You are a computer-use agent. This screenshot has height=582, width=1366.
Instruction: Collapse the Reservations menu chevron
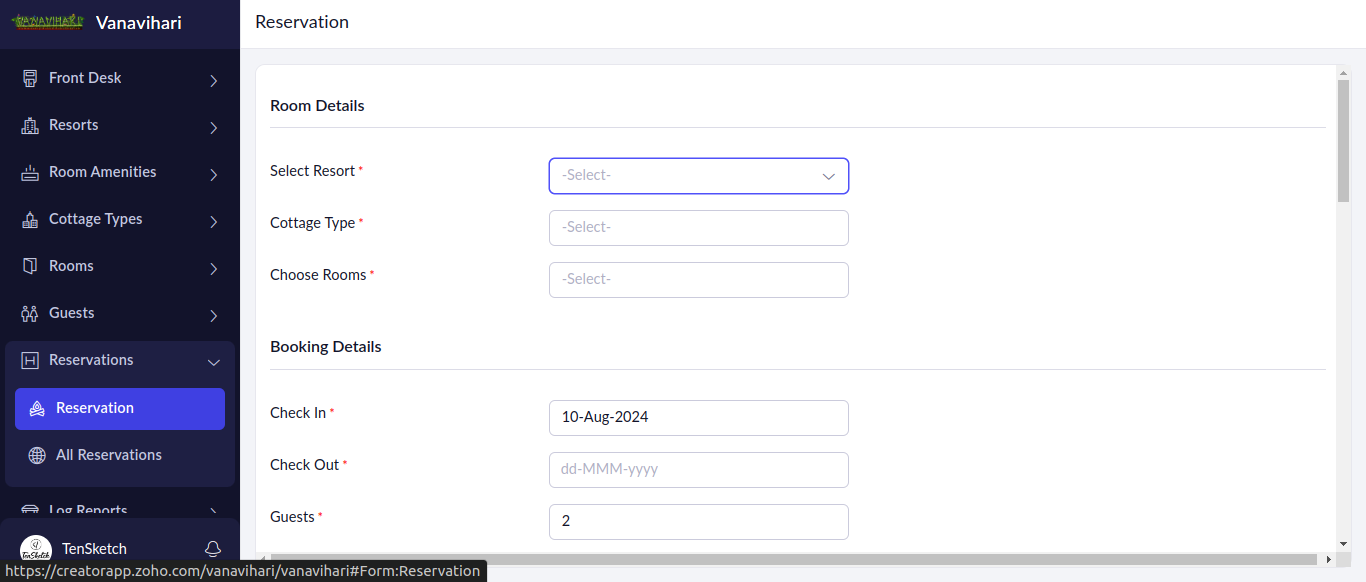click(x=213, y=362)
